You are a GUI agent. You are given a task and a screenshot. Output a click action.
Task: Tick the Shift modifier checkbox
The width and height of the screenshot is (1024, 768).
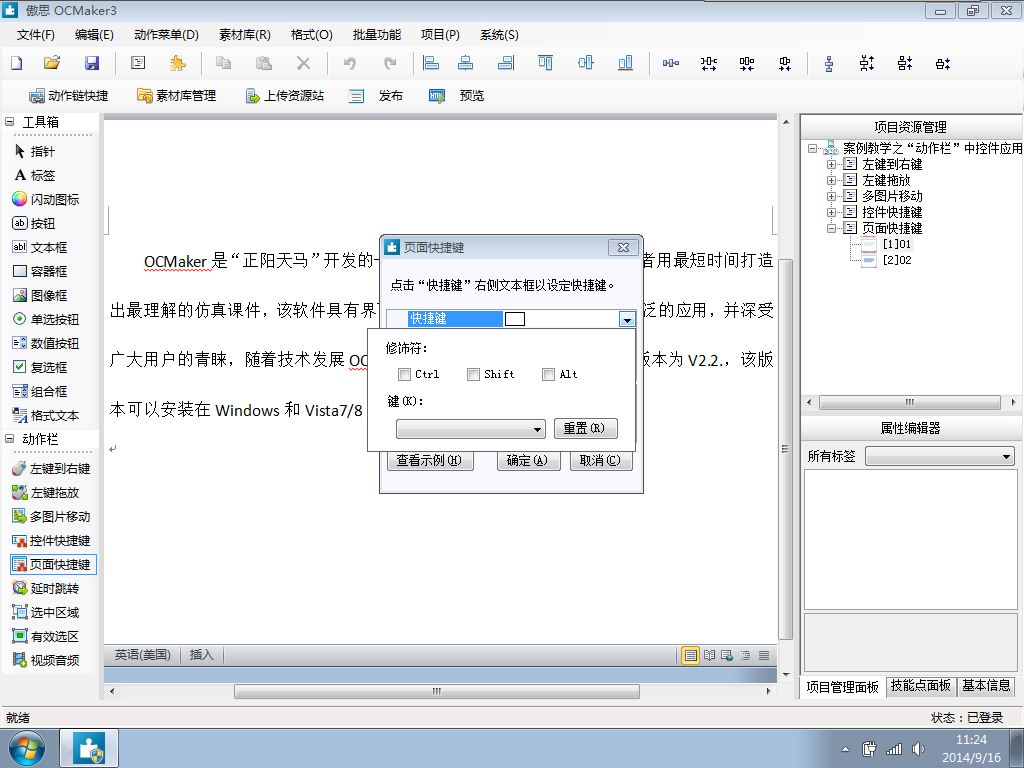tap(473, 374)
